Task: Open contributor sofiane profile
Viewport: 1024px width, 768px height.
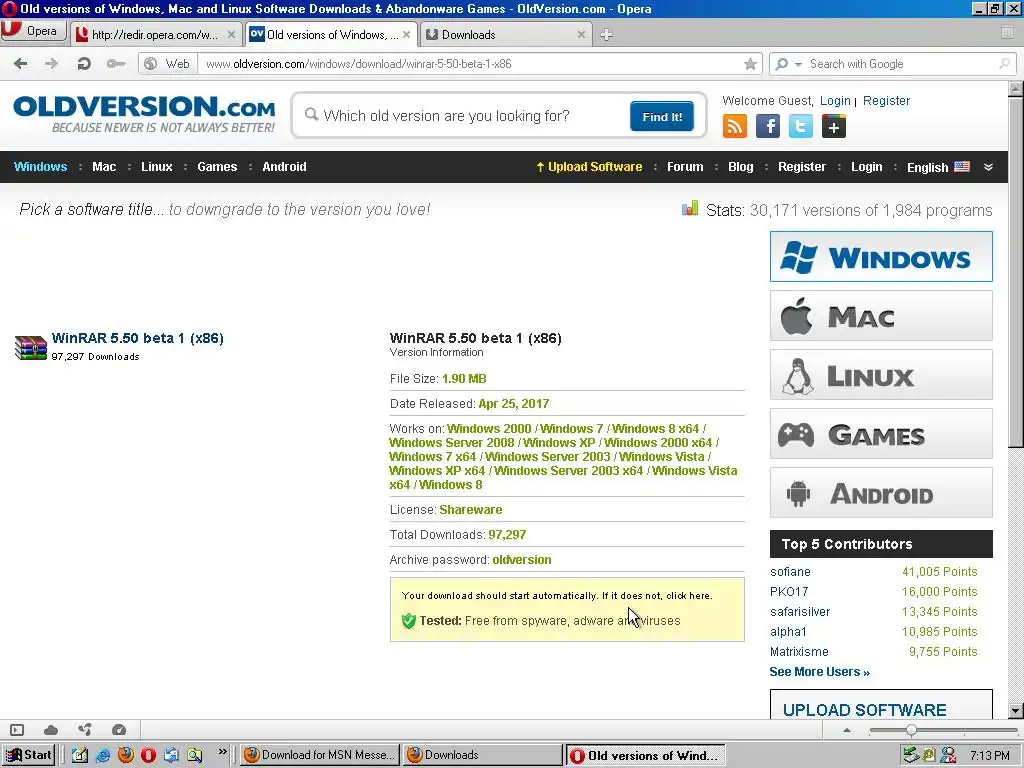Action: 790,571
